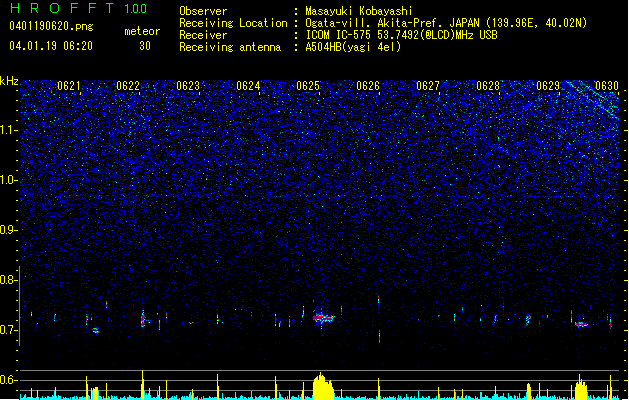Select the version number 1.00

coord(135,9)
